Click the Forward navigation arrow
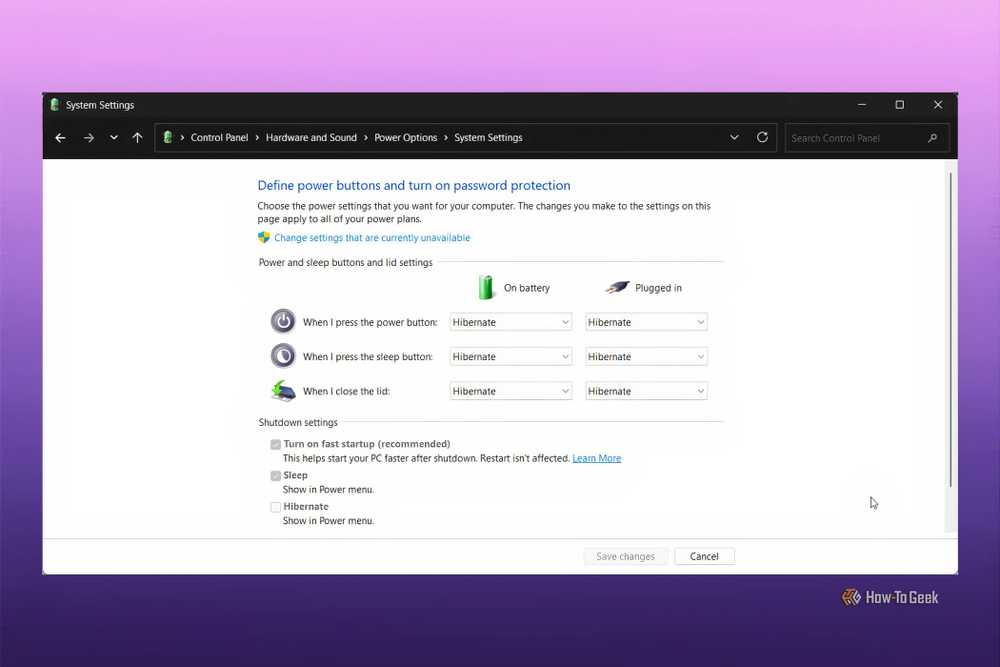This screenshot has width=1000, height=667. tap(89, 138)
